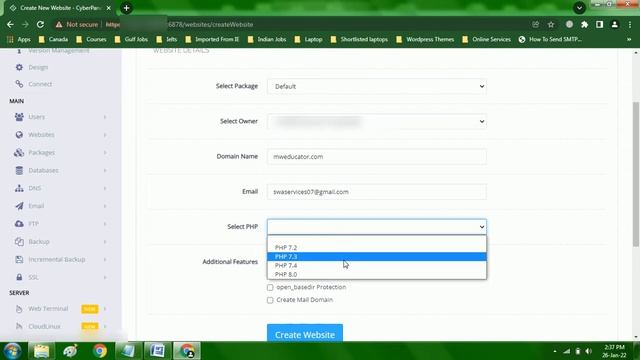Expand the Users menu
The width and height of the screenshot is (640, 360).
105,117
